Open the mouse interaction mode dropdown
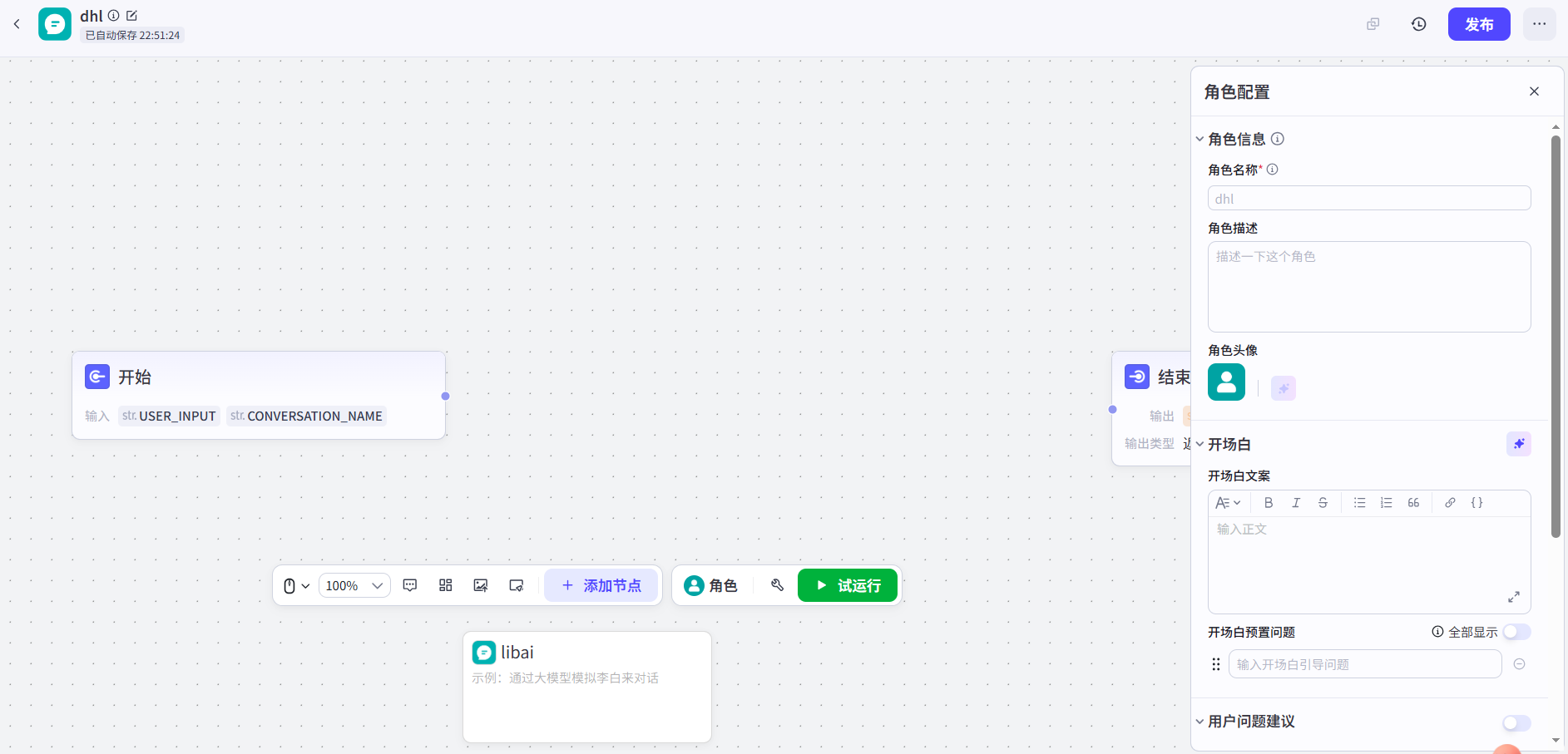Viewport: 1568px width, 754px height. coord(296,586)
